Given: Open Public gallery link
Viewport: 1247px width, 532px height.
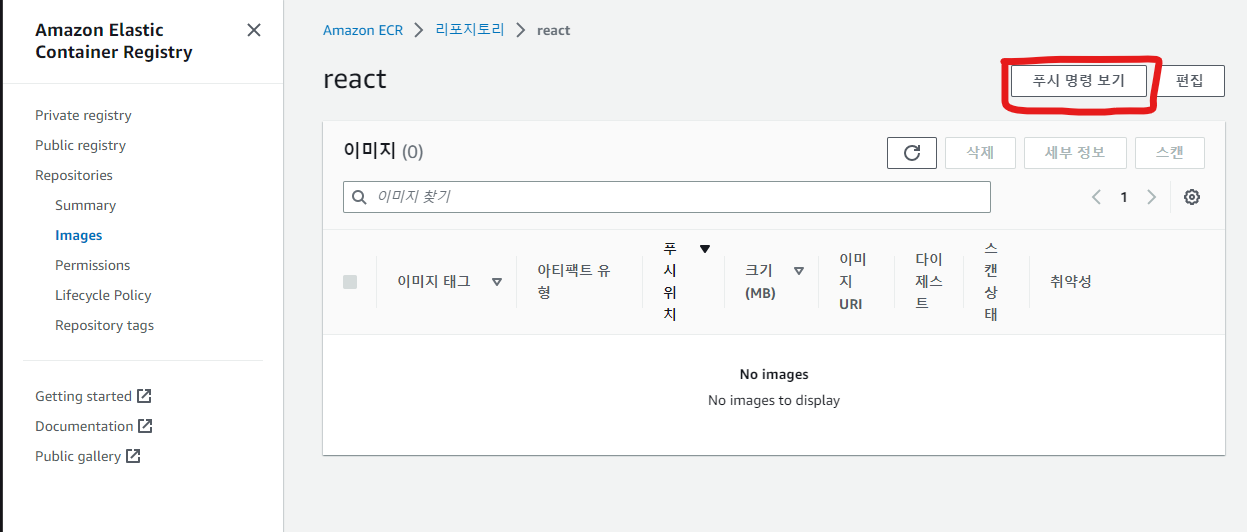Looking at the screenshot, I should (78, 456).
